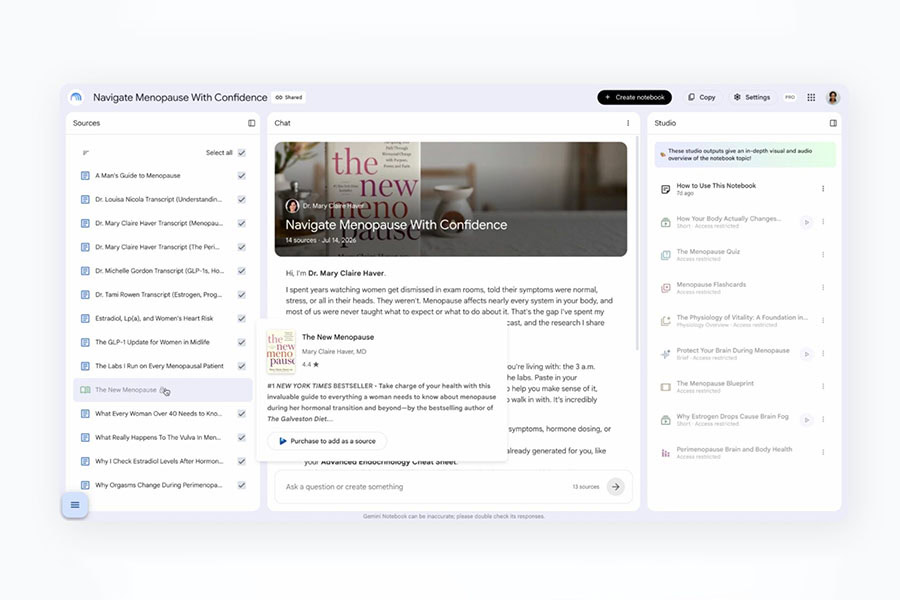Viewport: 900px width, 600px height.
Task: Open Settings in the header
Action: 752,98
